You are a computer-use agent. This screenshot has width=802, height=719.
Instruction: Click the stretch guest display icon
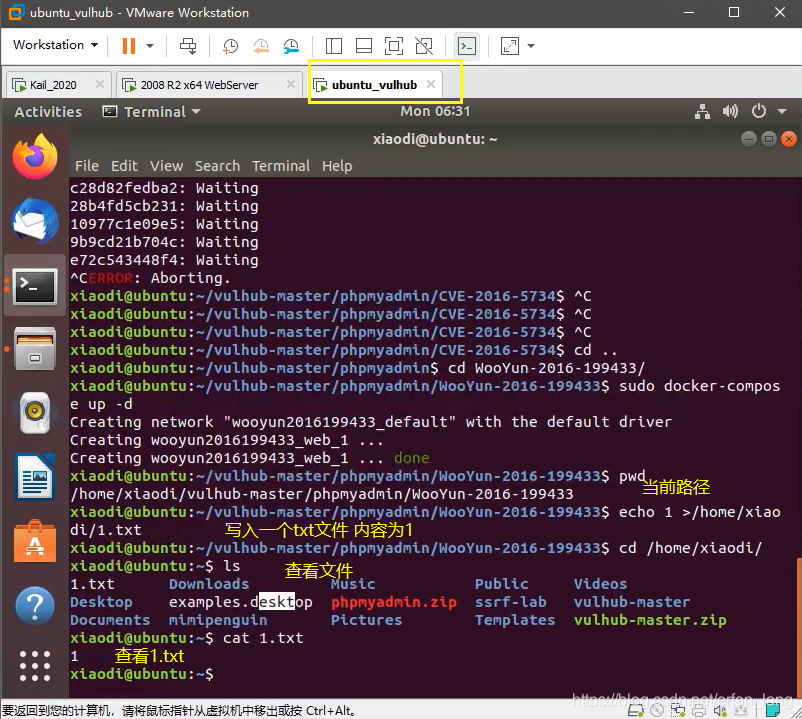tap(509, 46)
